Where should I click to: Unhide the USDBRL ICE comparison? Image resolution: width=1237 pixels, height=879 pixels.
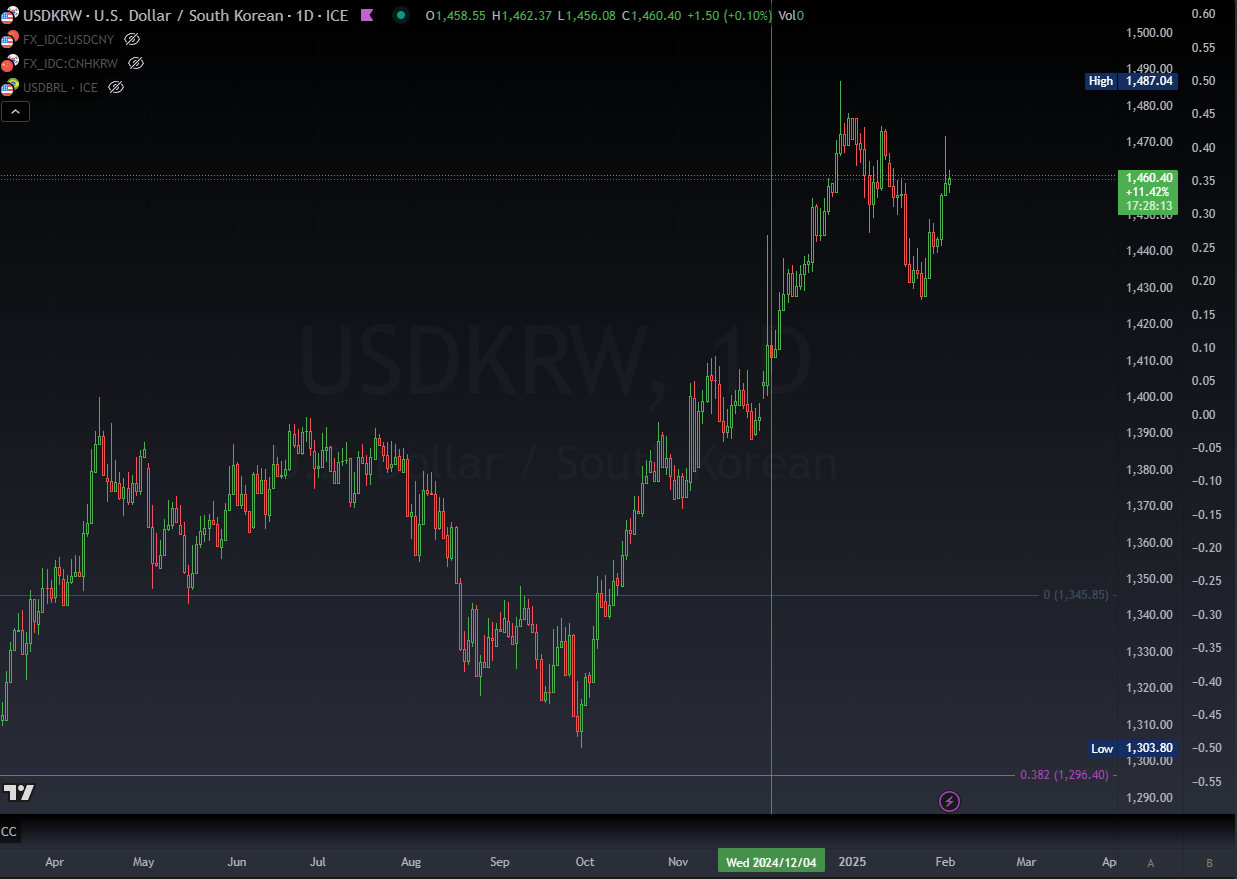point(116,87)
